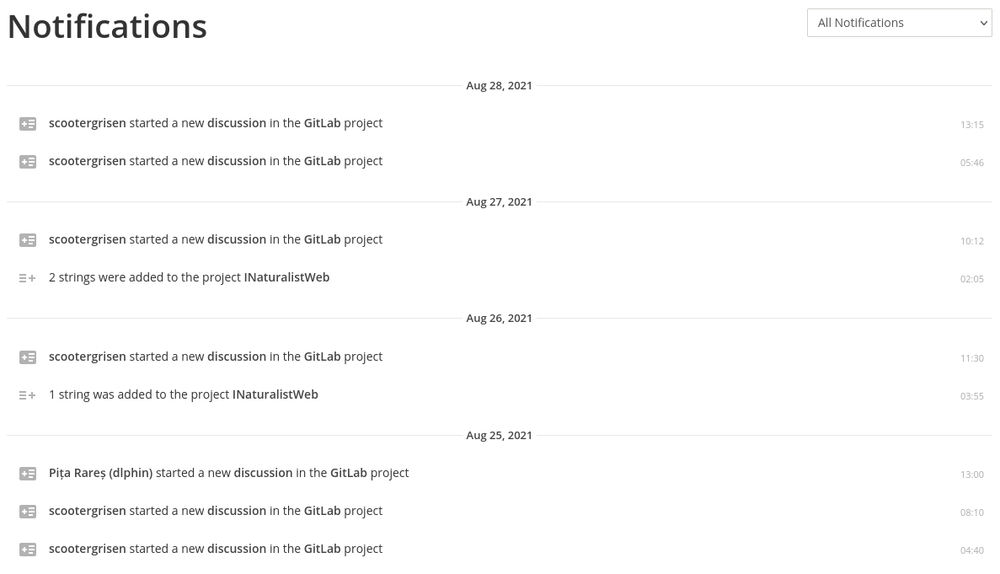Viewport: 1000px width, 574px height.
Task: Click discussion icon beside the 05:46 notification
Action: pyautogui.click(x=27, y=162)
